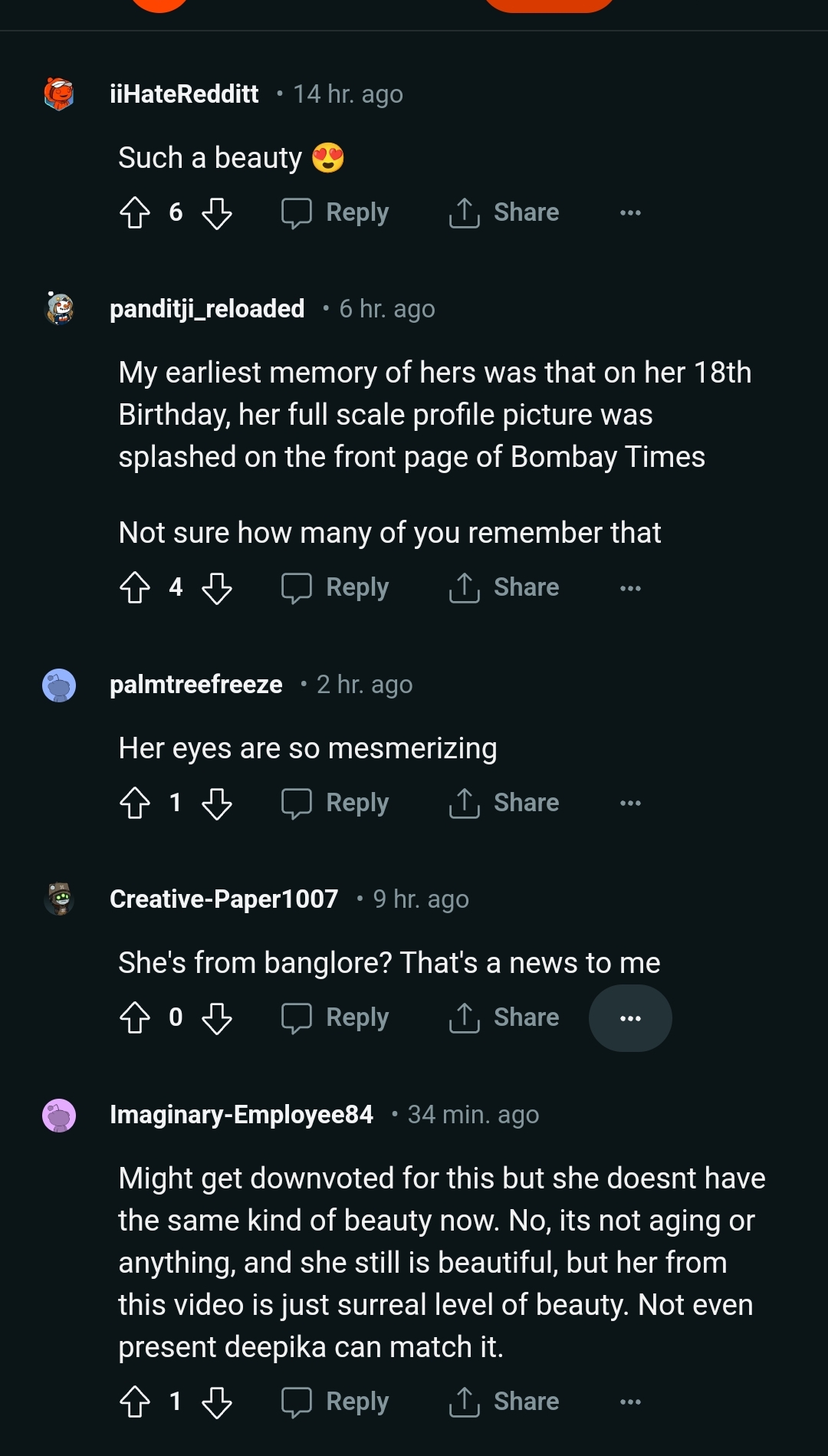Open overflow menu on panditji_reloaded's comment

(630, 588)
